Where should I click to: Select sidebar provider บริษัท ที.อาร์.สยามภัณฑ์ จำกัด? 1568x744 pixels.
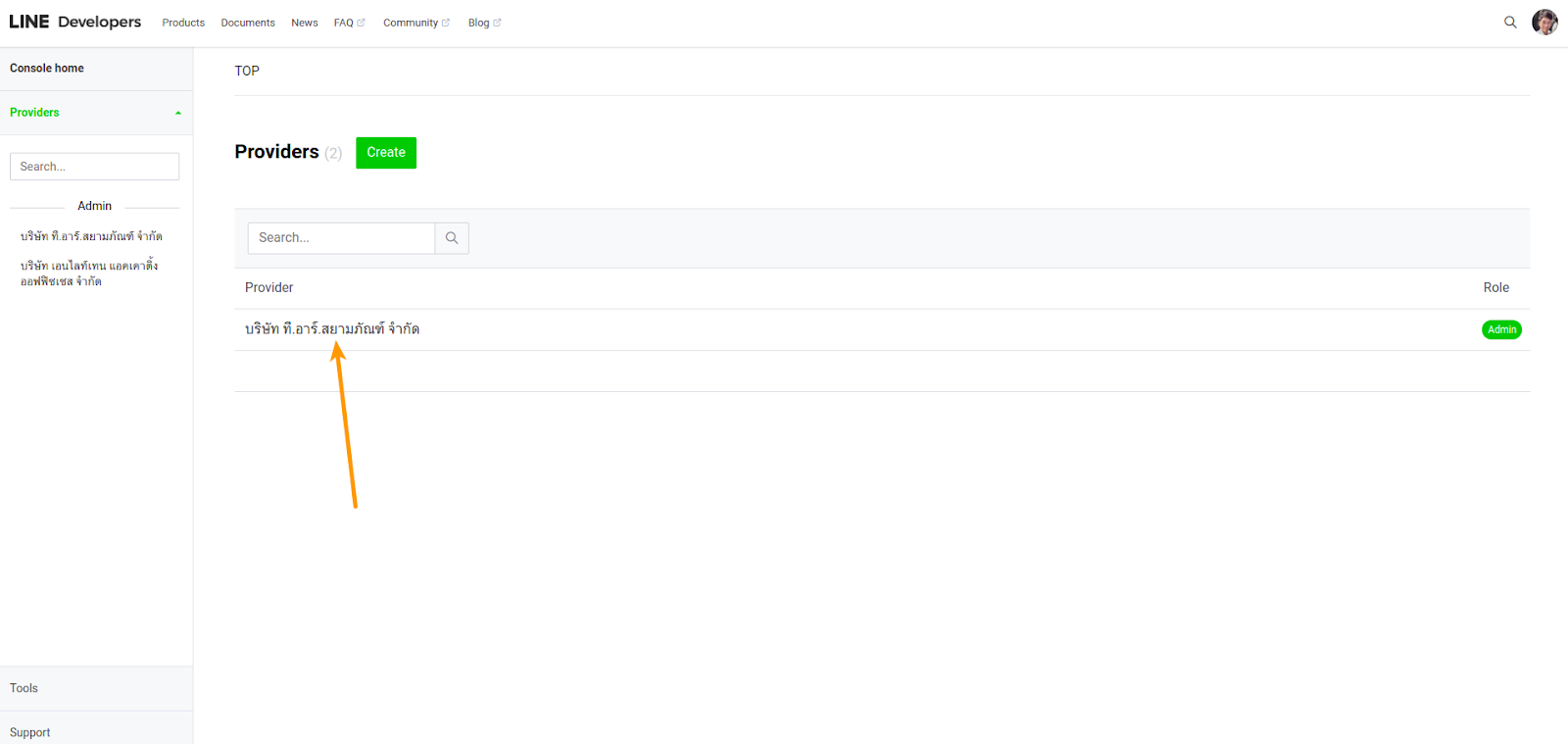coord(91,236)
